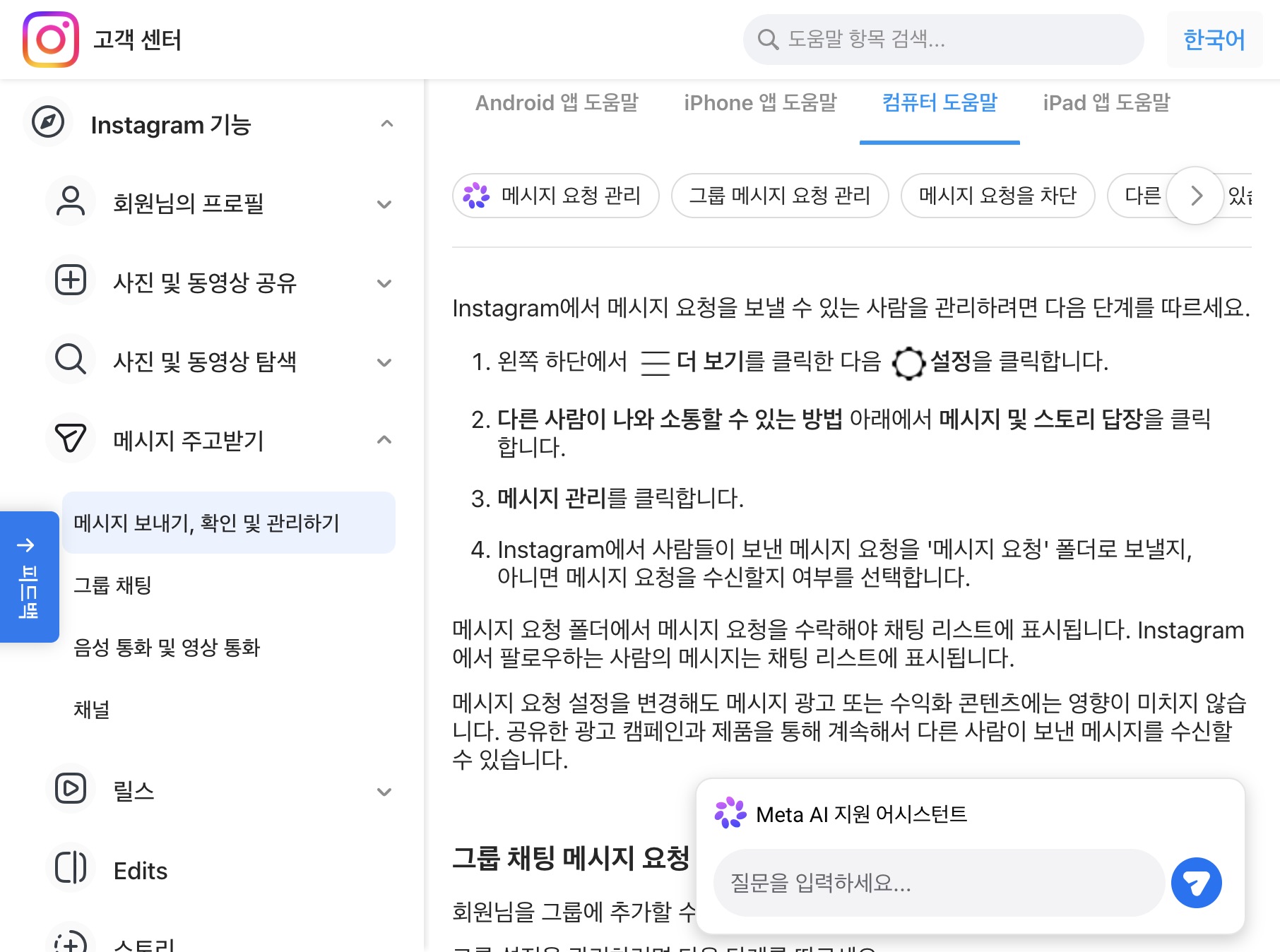This screenshot has height=952, width=1280.
Task: Click the search magnifier icon
Action: [x=767, y=40]
